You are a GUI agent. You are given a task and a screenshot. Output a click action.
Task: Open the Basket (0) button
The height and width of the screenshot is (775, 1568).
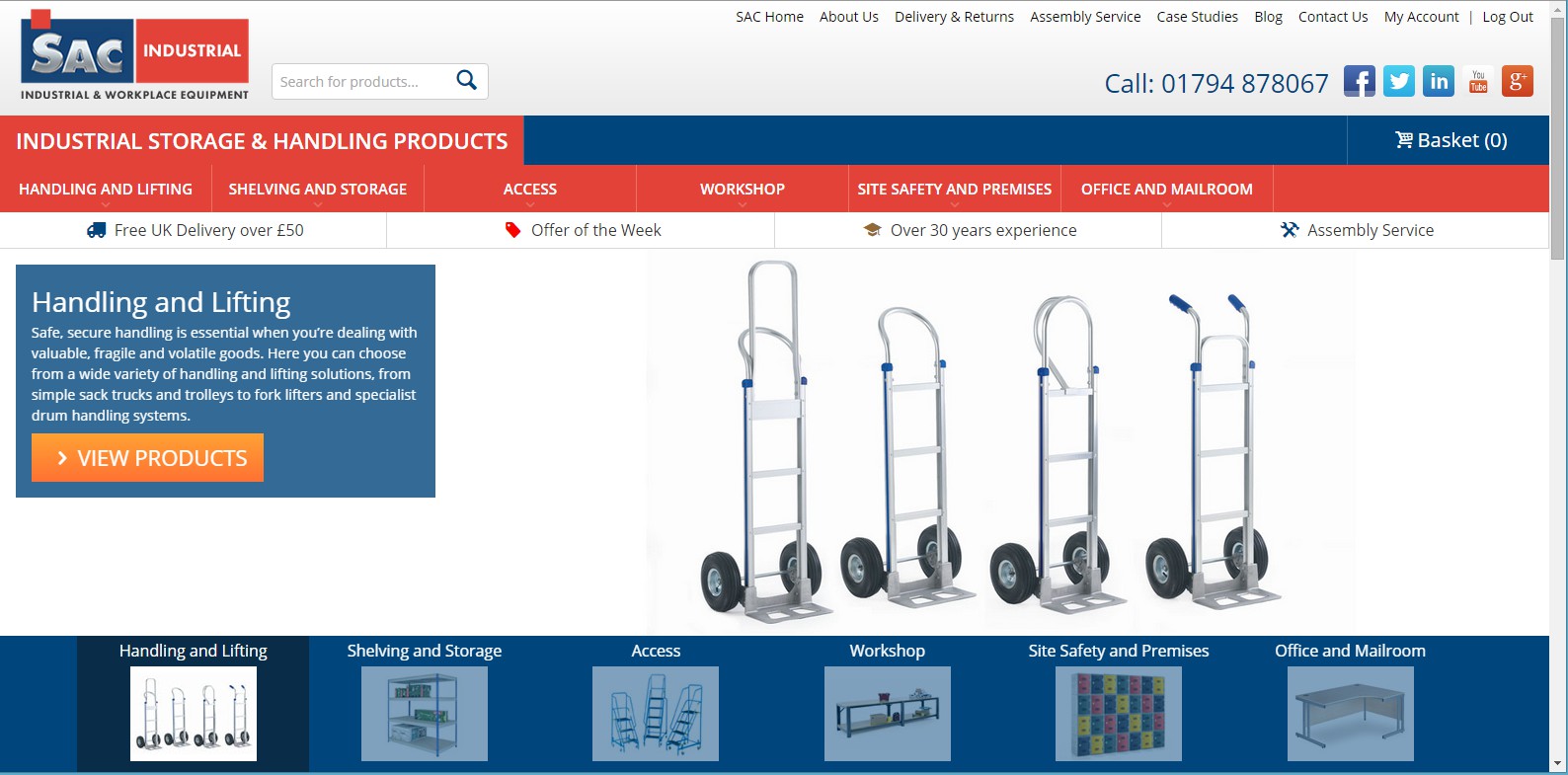pos(1450,140)
